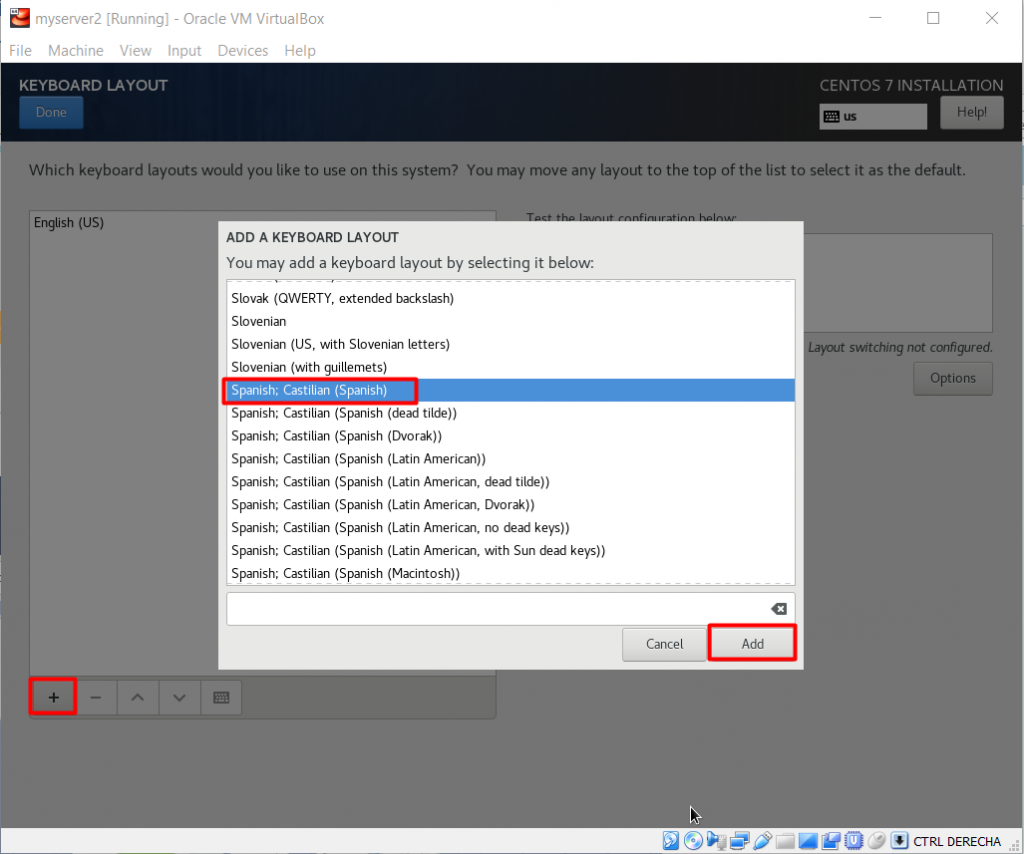This screenshot has width=1024, height=854.
Task: Click the Add button in the dialog
Action: coord(752,644)
